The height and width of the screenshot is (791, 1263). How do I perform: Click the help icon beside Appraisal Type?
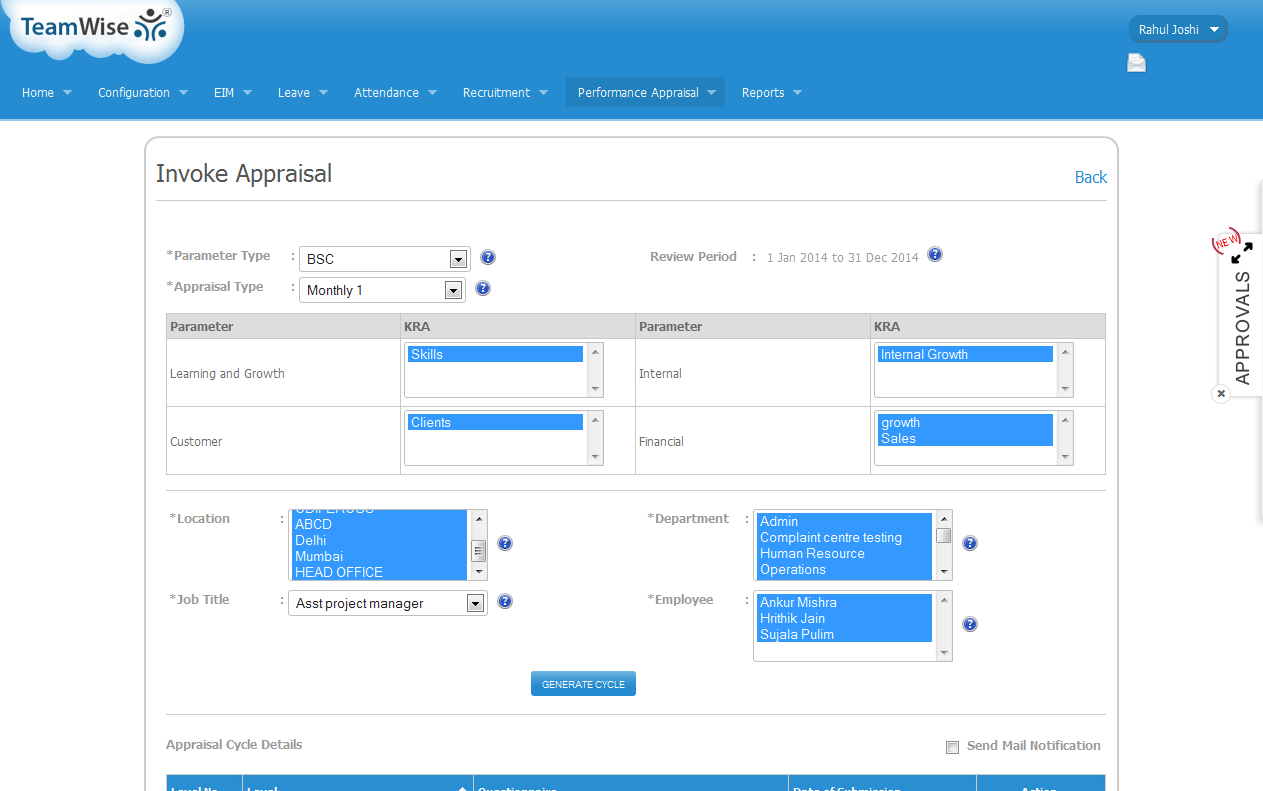(483, 289)
